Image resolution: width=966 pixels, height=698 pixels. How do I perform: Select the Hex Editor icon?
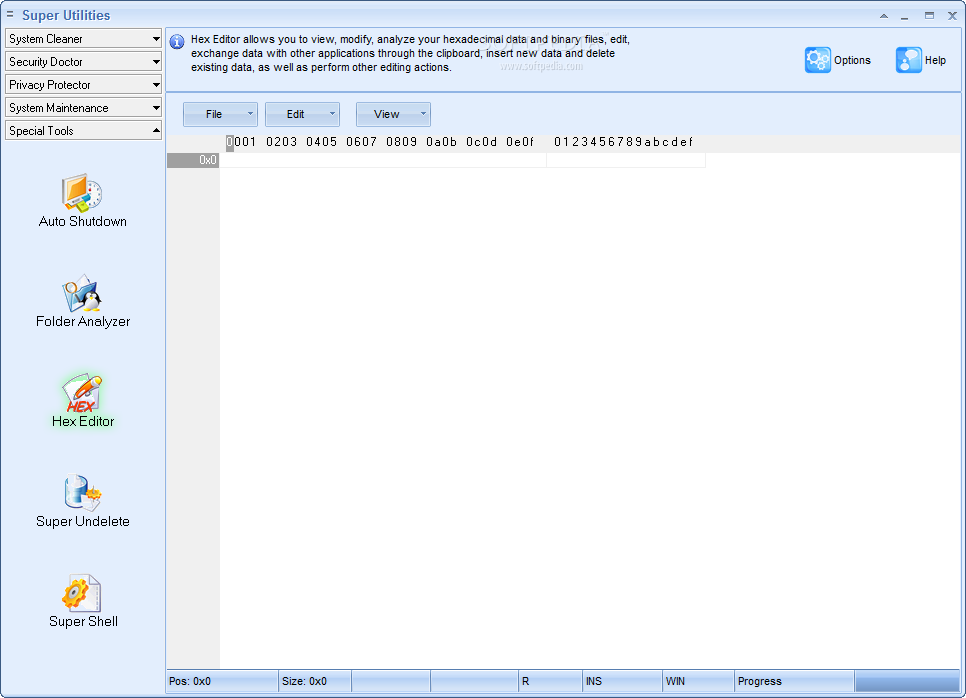pyautogui.click(x=82, y=393)
